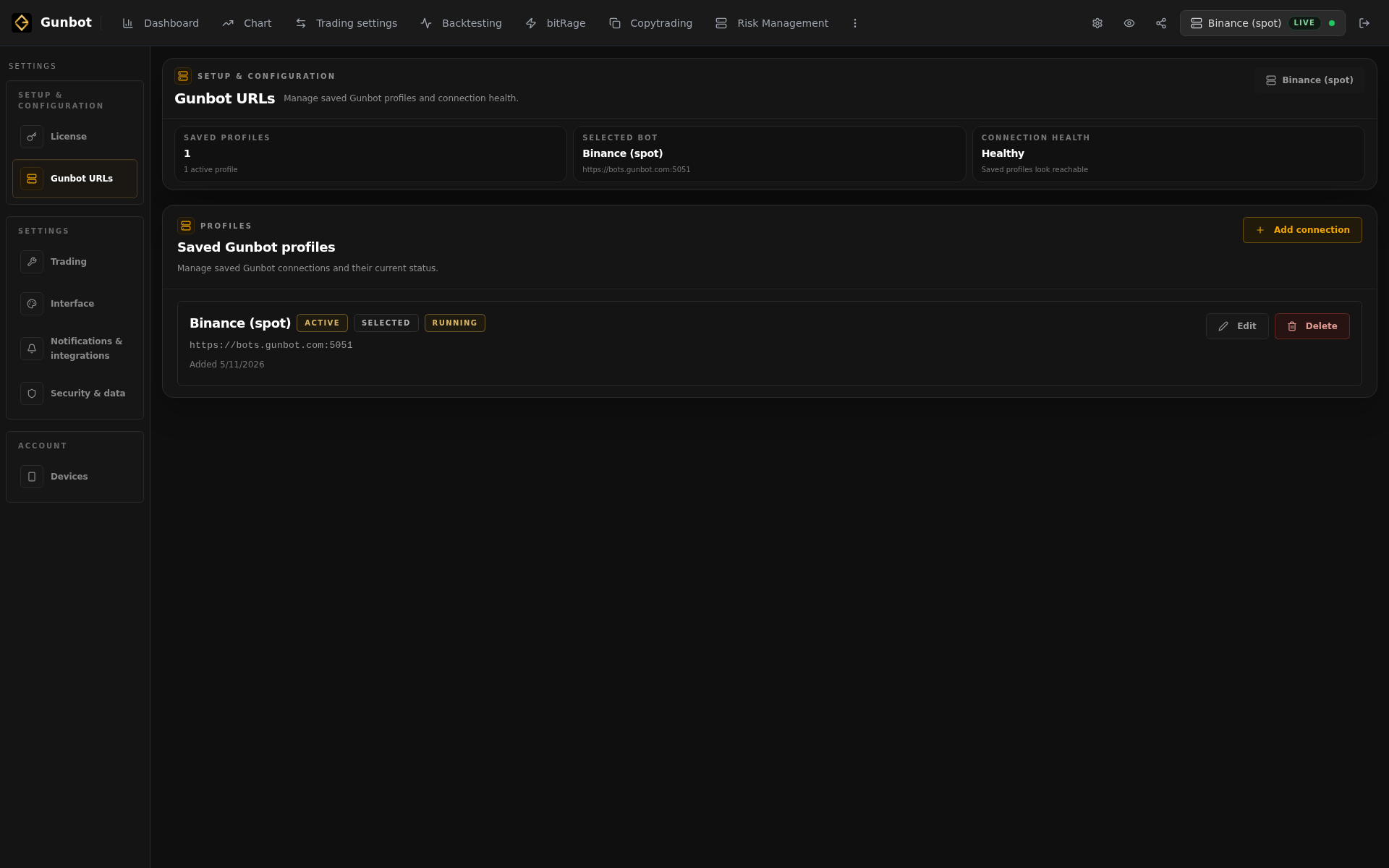Click the Connection Health card
The width and height of the screenshot is (1389, 868).
click(1168, 154)
